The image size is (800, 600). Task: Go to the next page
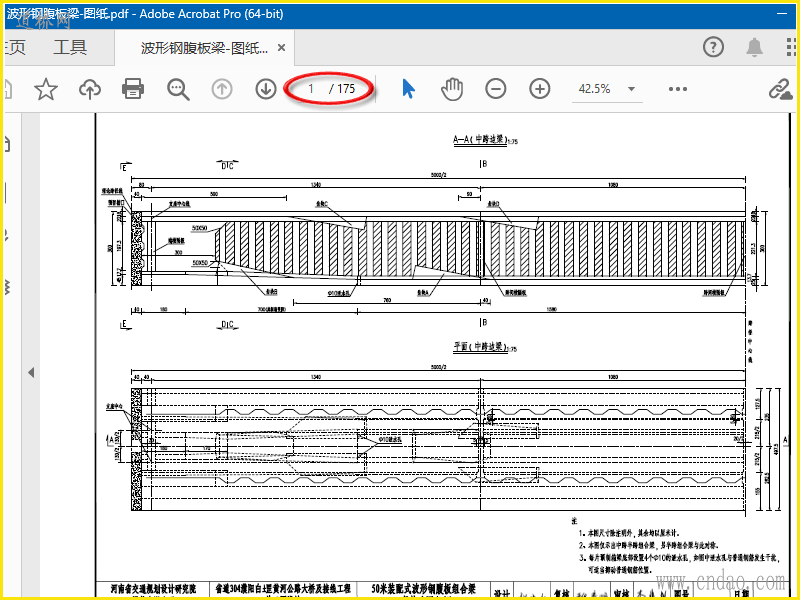click(x=266, y=89)
